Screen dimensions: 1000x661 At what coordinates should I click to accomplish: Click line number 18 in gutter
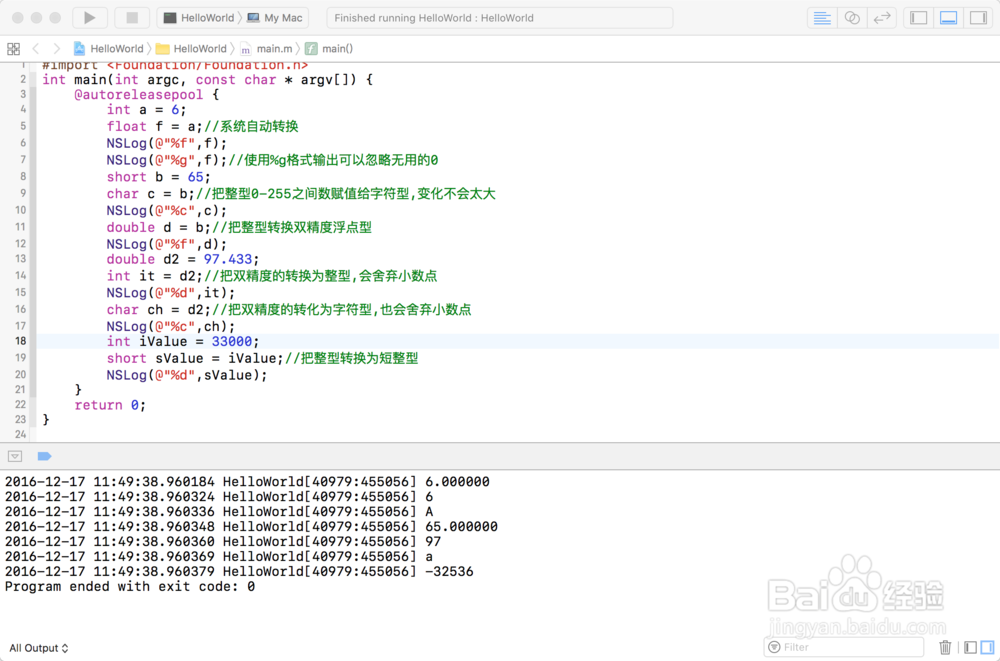pyautogui.click(x=20, y=341)
